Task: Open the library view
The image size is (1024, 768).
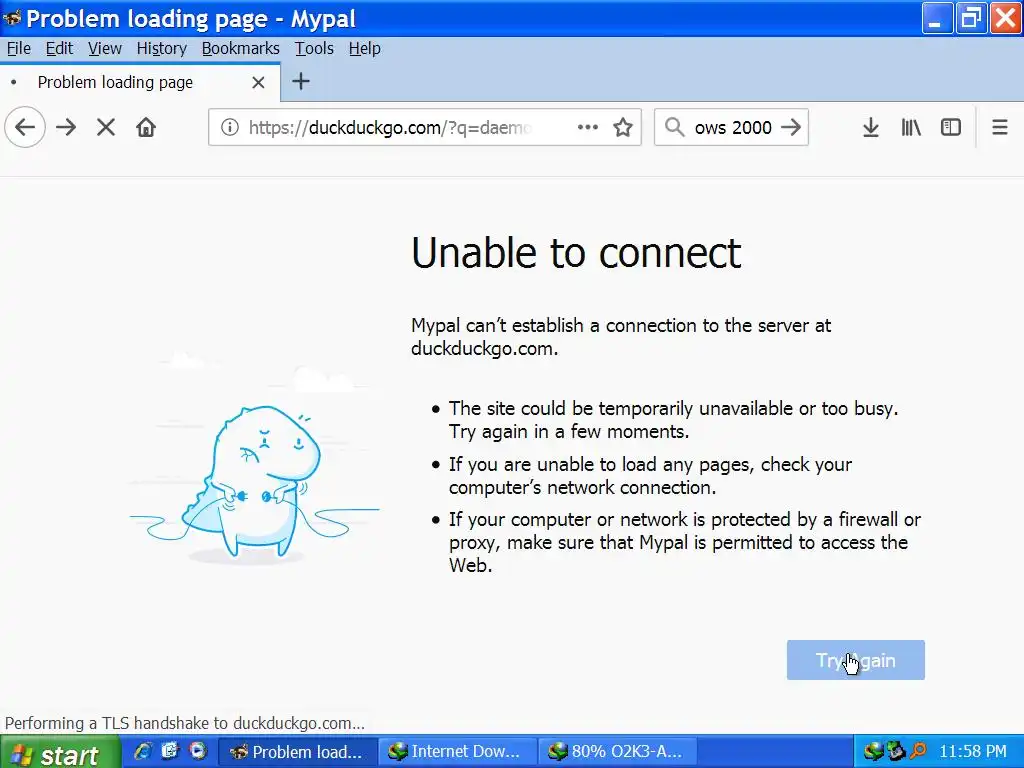Action: (911, 127)
